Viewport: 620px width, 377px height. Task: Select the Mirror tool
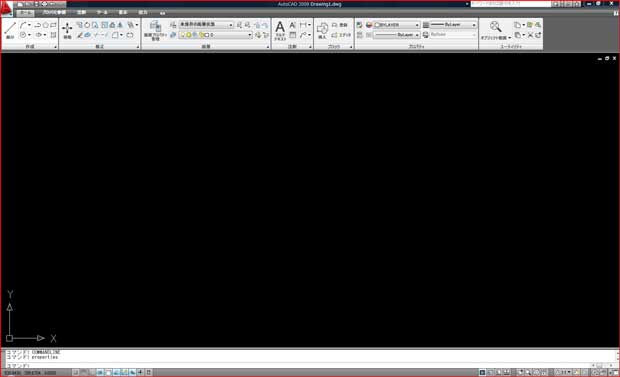coord(120,25)
